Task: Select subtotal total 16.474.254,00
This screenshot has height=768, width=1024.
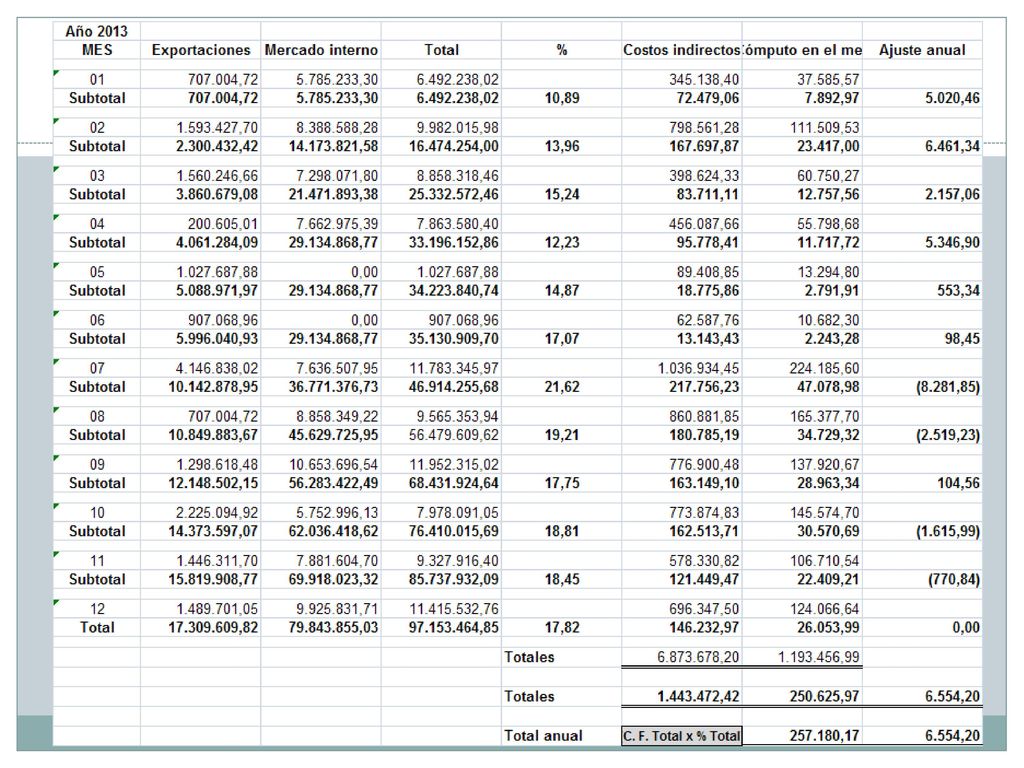Action: (x=453, y=146)
